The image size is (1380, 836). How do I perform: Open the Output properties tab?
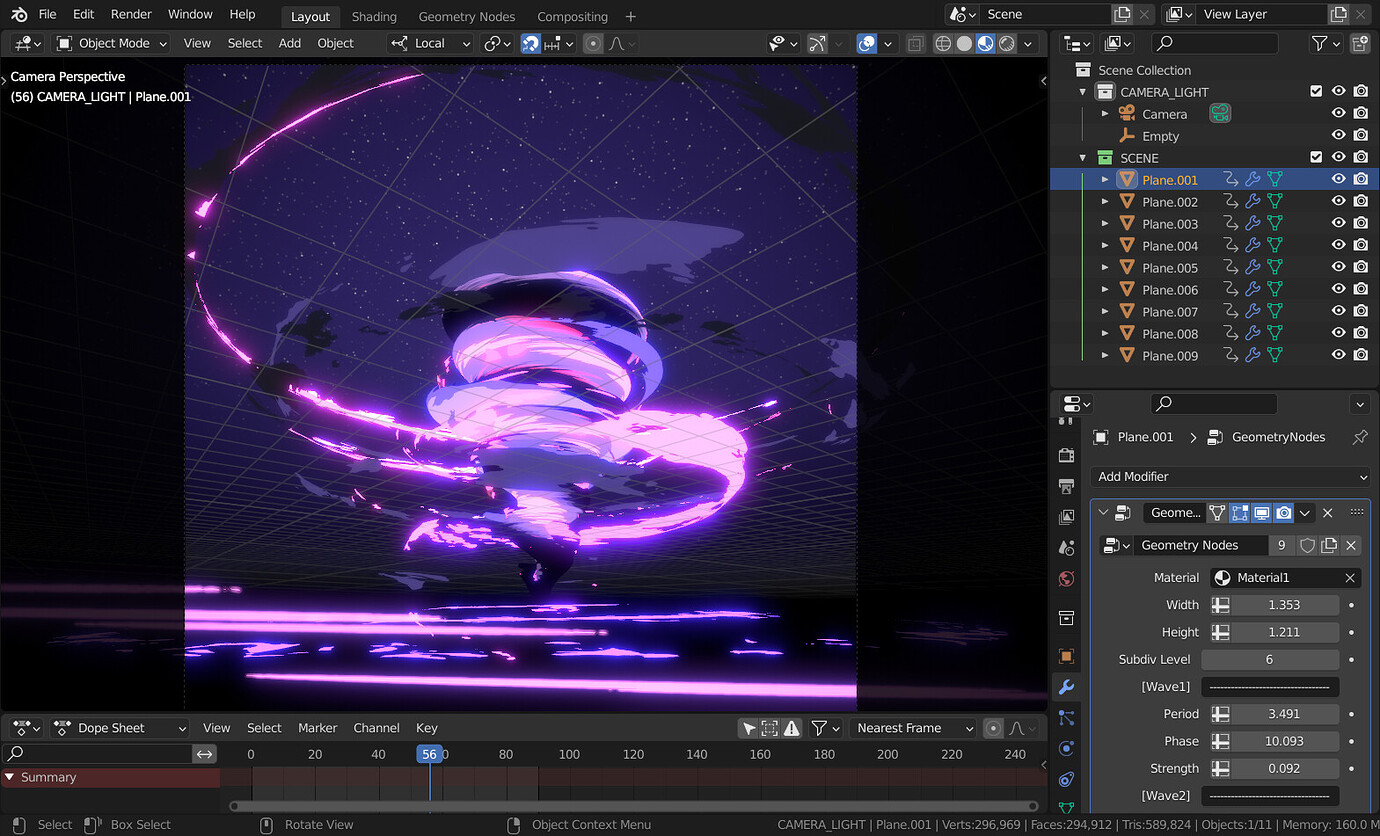[x=1066, y=486]
